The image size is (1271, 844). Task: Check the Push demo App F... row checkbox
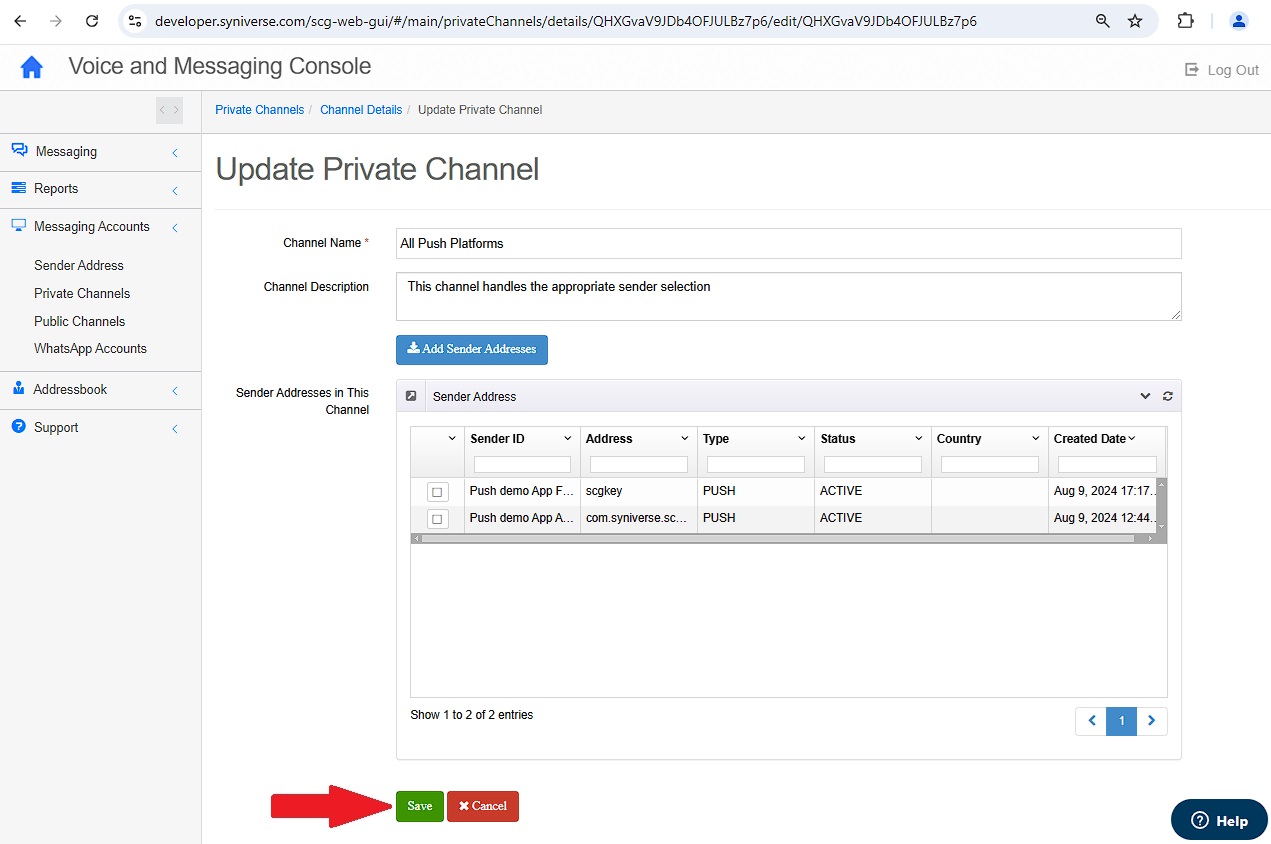[437, 492]
